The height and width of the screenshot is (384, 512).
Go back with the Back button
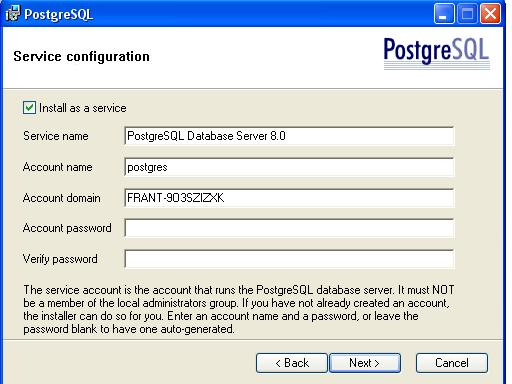tap(292, 363)
